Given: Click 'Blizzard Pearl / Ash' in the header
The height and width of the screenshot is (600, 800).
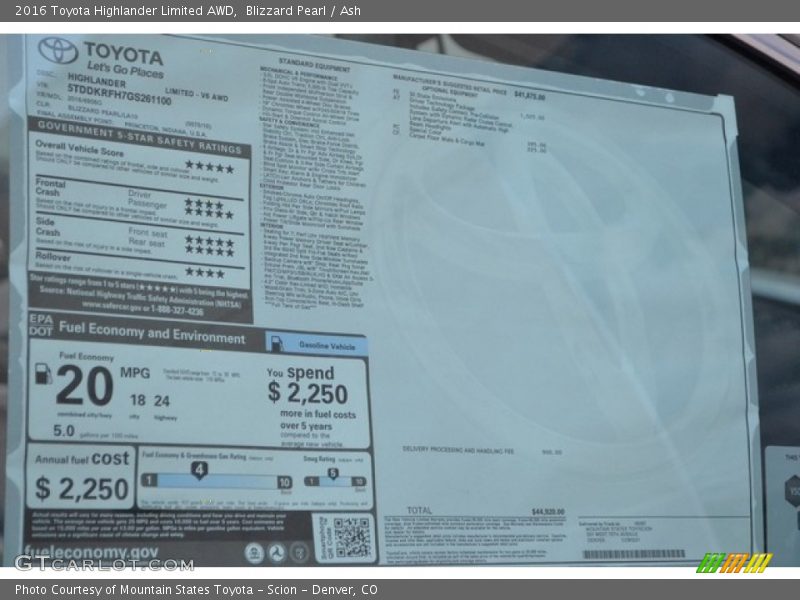Looking at the screenshot, I should (x=303, y=11).
